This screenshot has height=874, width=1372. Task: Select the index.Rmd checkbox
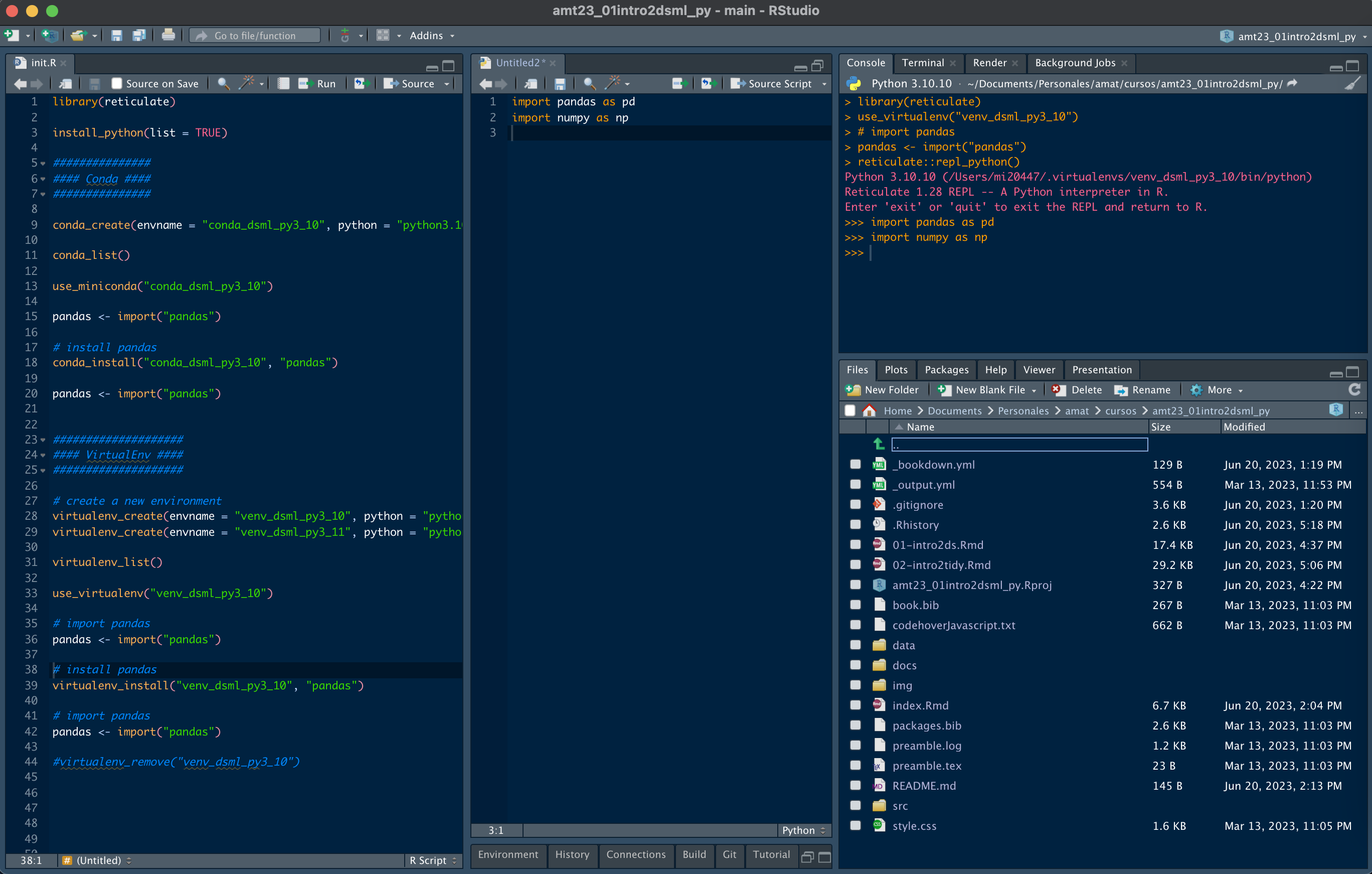click(x=855, y=705)
